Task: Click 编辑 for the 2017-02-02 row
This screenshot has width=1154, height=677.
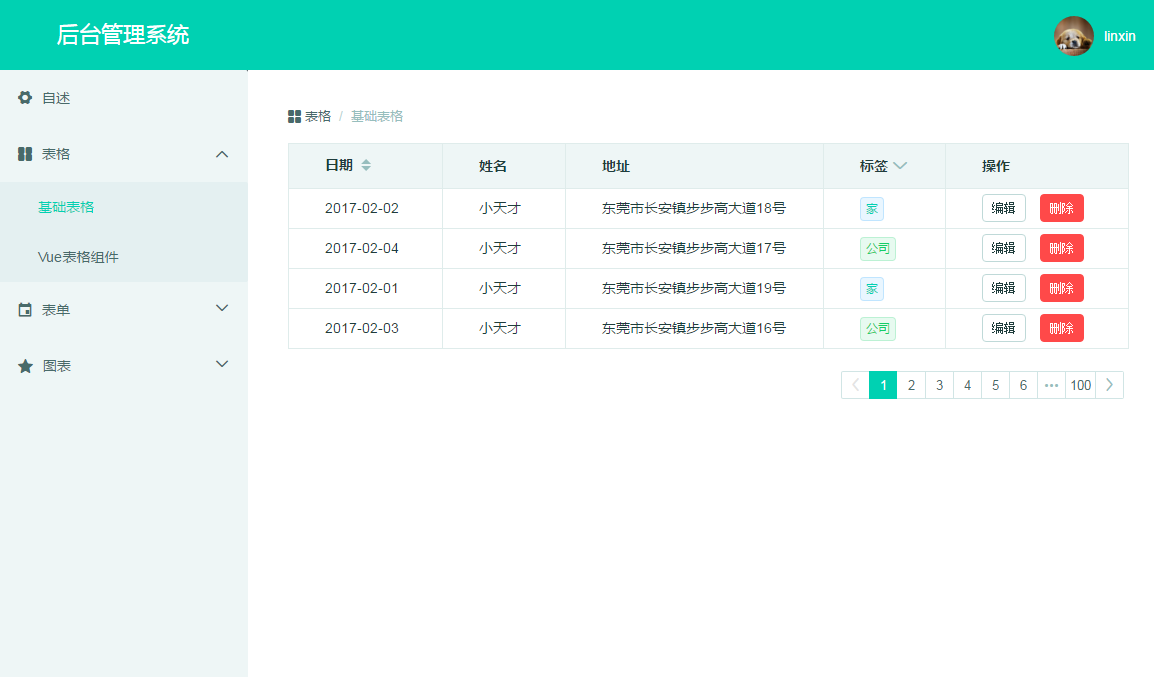Action: 1003,208
